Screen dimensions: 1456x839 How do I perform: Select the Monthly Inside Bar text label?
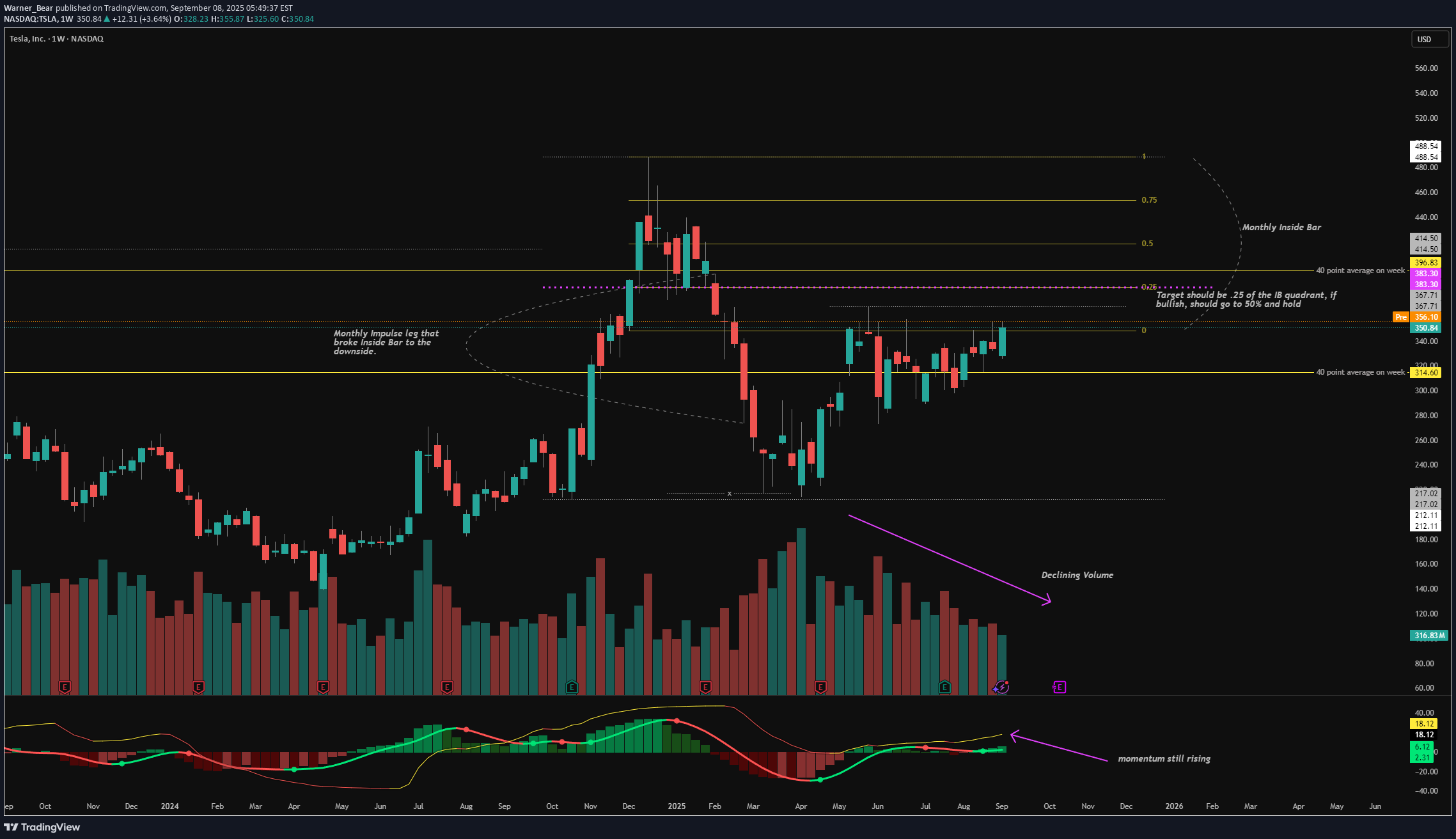[1281, 228]
